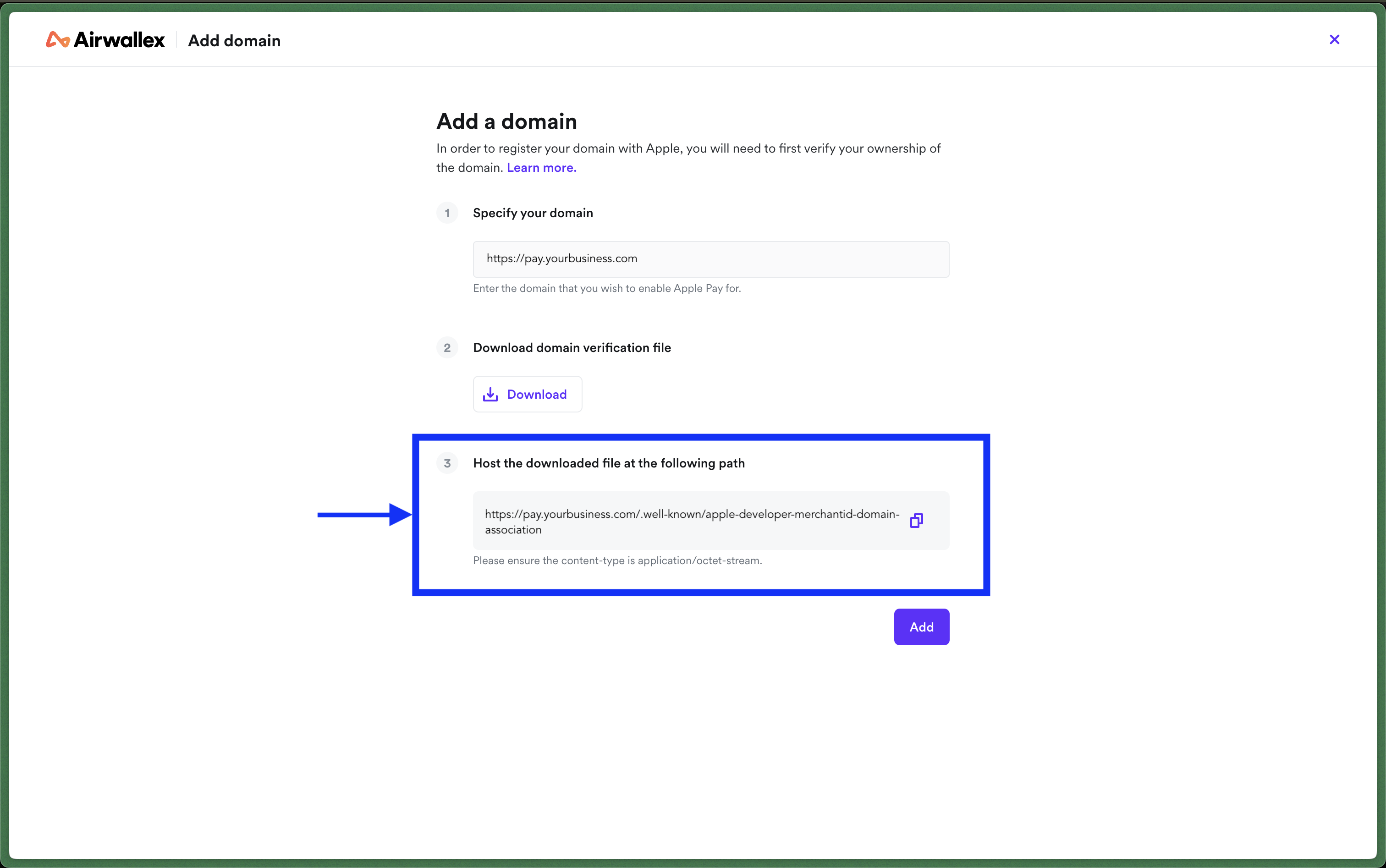The height and width of the screenshot is (868, 1386).
Task: Close the Add domain dialog
Action: tap(1334, 39)
